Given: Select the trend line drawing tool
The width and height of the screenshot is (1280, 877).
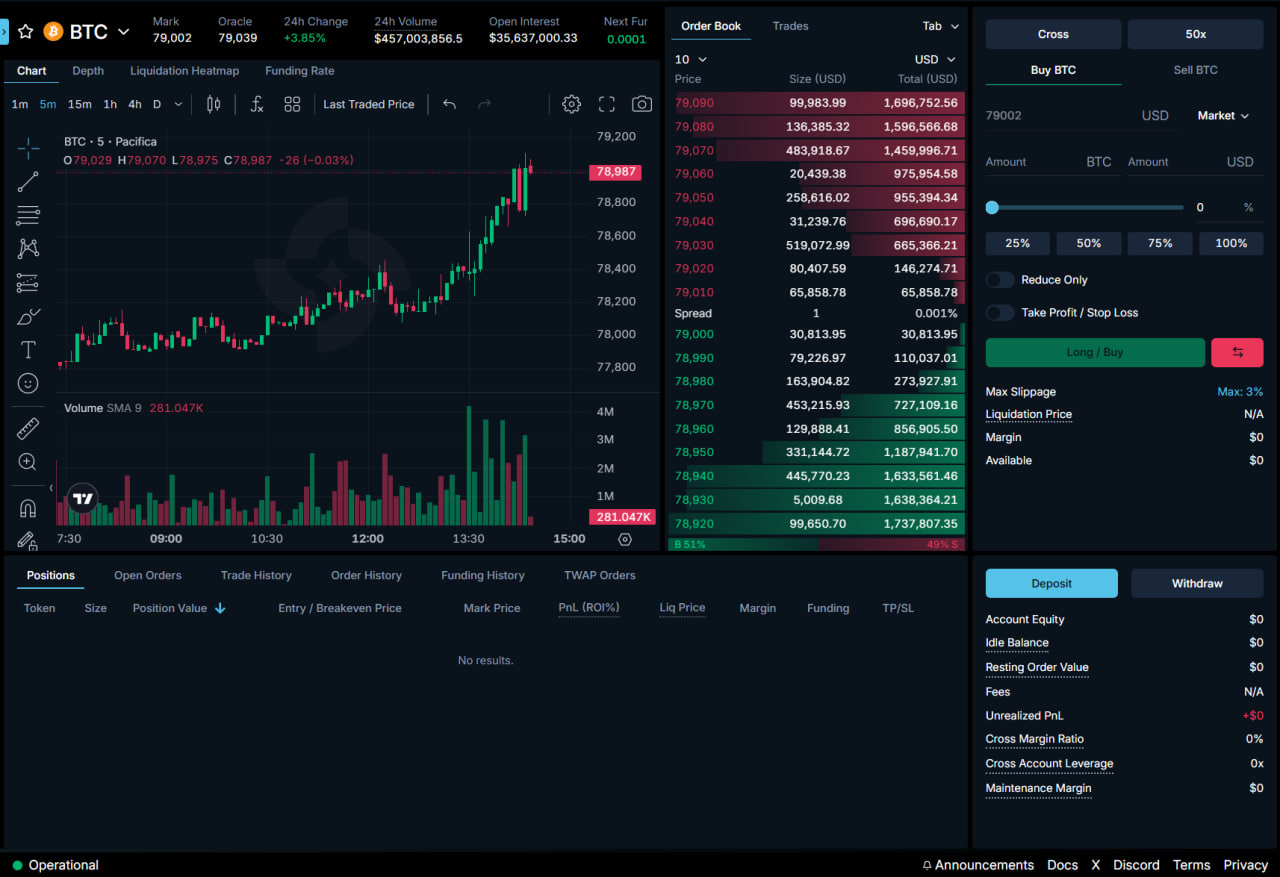Looking at the screenshot, I should [28, 181].
